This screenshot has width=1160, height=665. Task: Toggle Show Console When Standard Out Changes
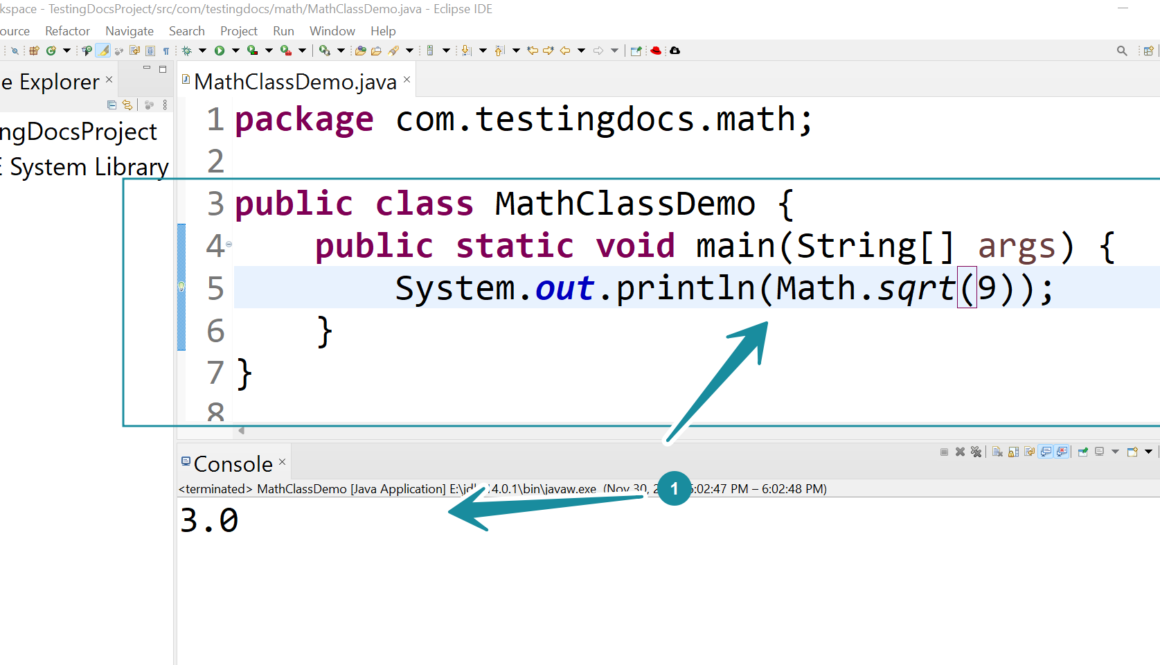(1046, 452)
